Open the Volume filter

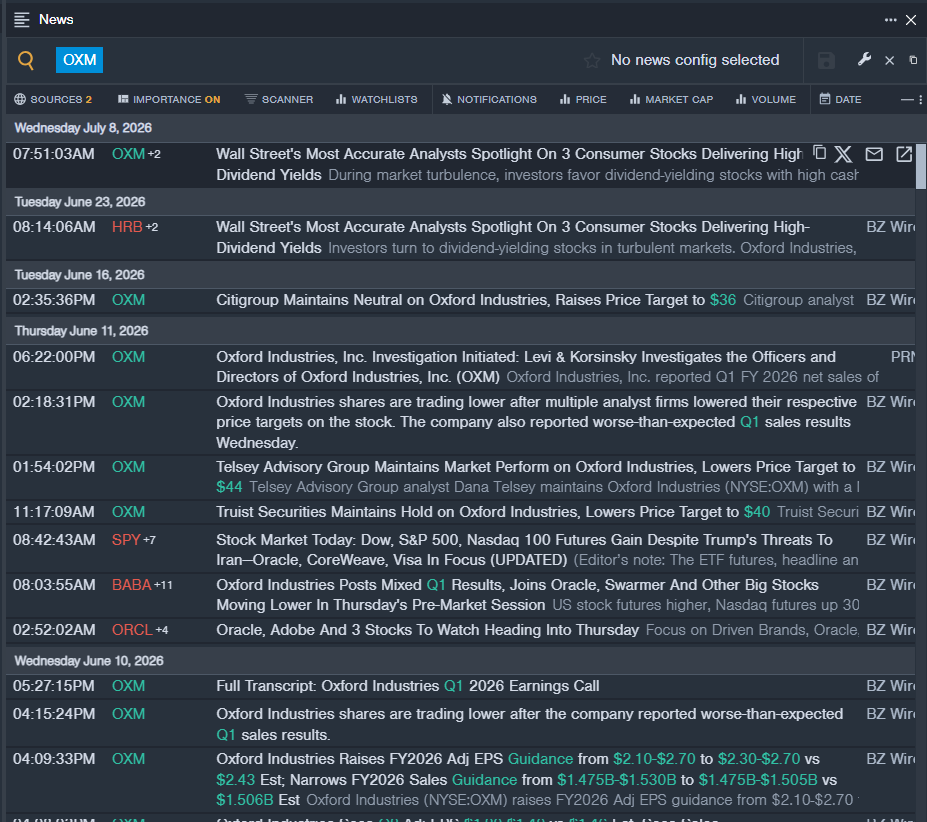[766, 99]
